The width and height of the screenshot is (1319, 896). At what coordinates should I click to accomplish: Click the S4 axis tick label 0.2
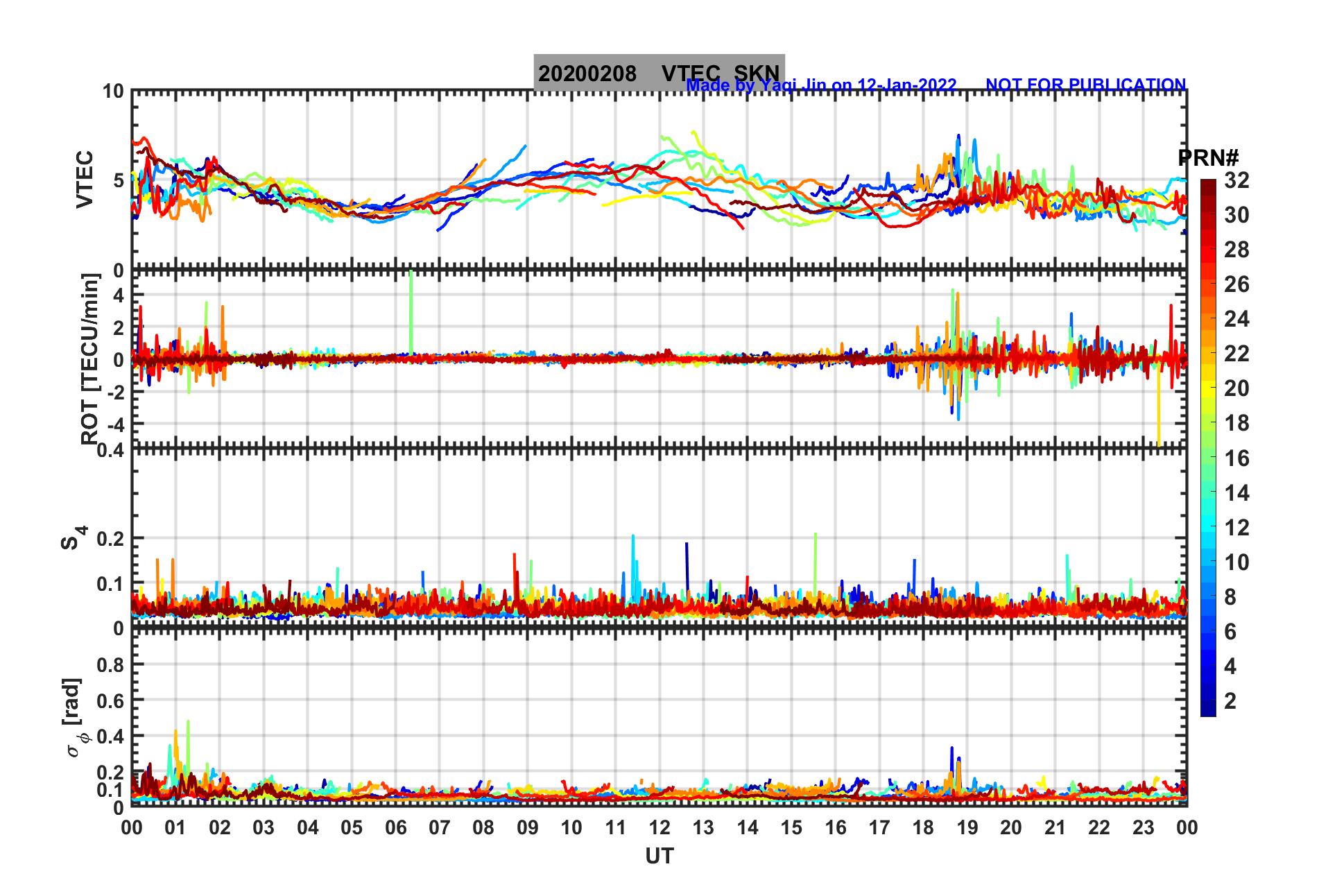111,538
